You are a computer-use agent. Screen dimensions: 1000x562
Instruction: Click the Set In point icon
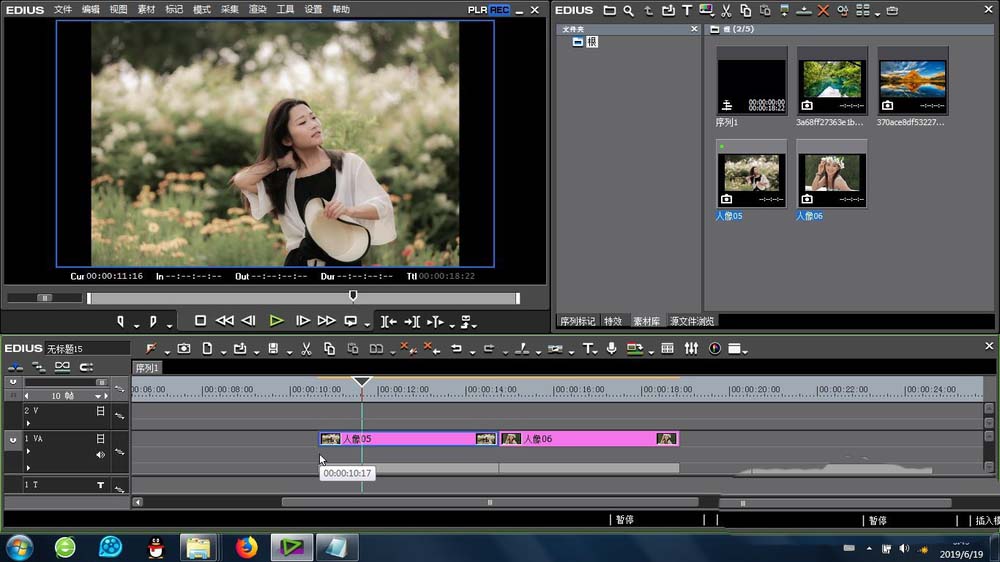121,322
